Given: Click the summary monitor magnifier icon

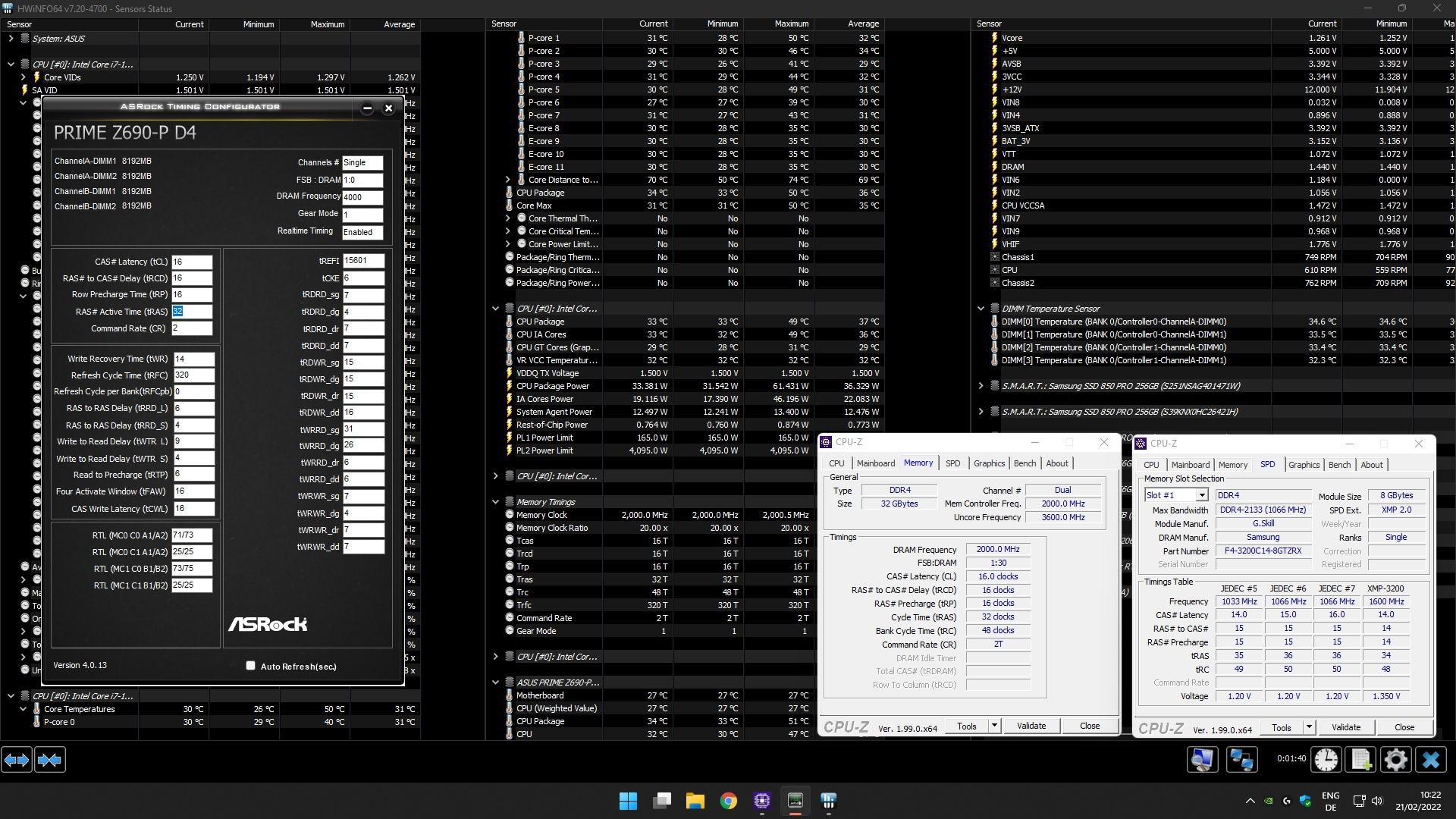Looking at the screenshot, I should point(1203,759).
